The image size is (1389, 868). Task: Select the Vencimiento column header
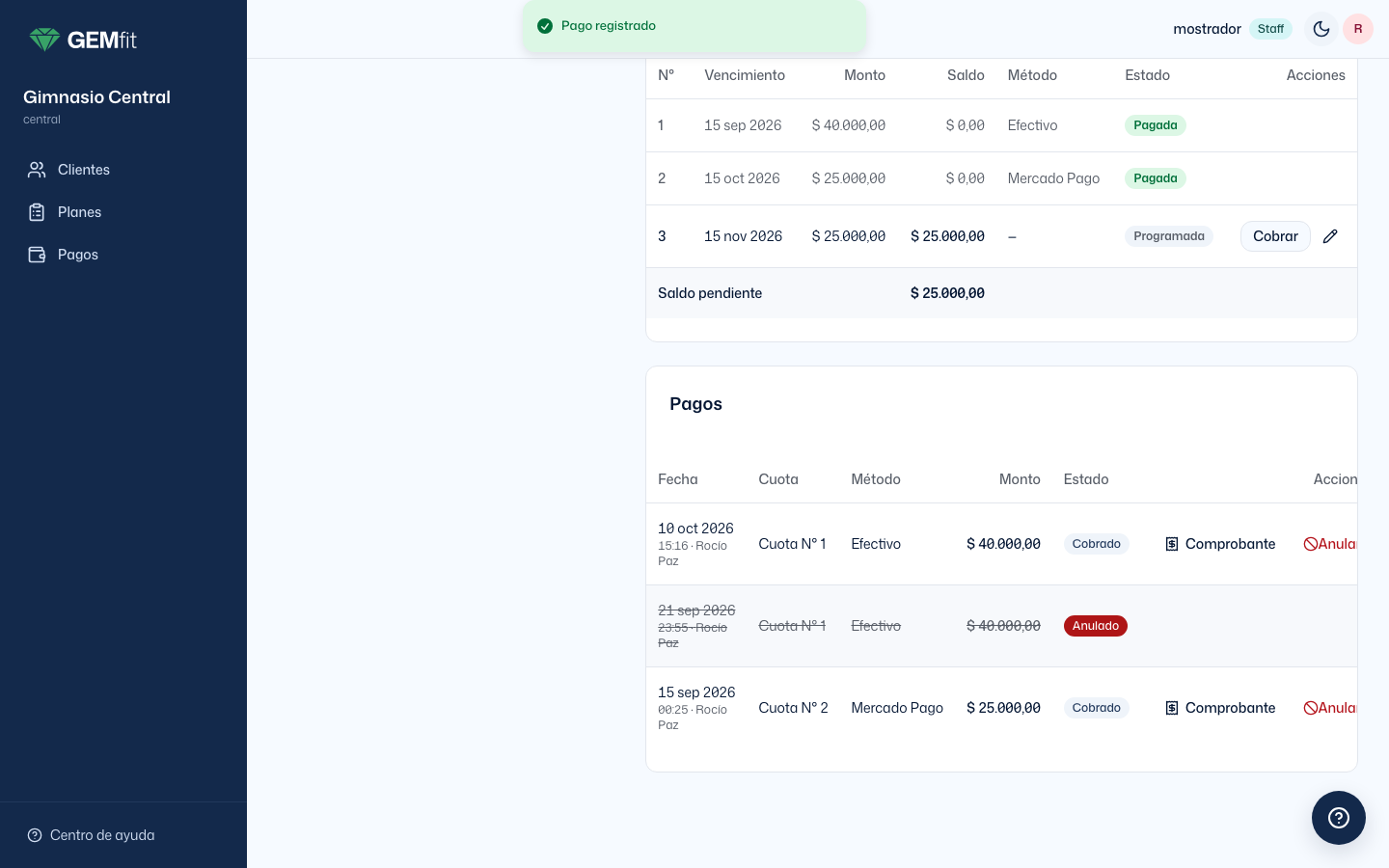coord(745,75)
